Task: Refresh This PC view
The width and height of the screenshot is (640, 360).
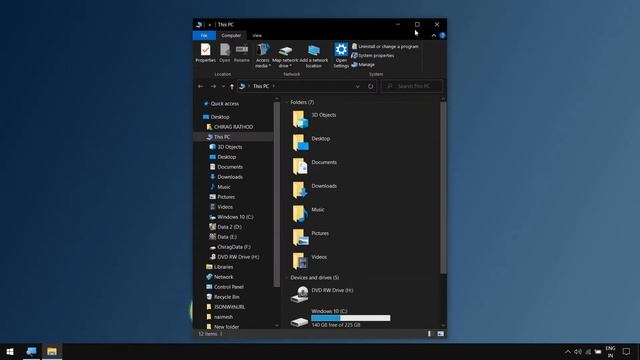Action: coord(370,86)
